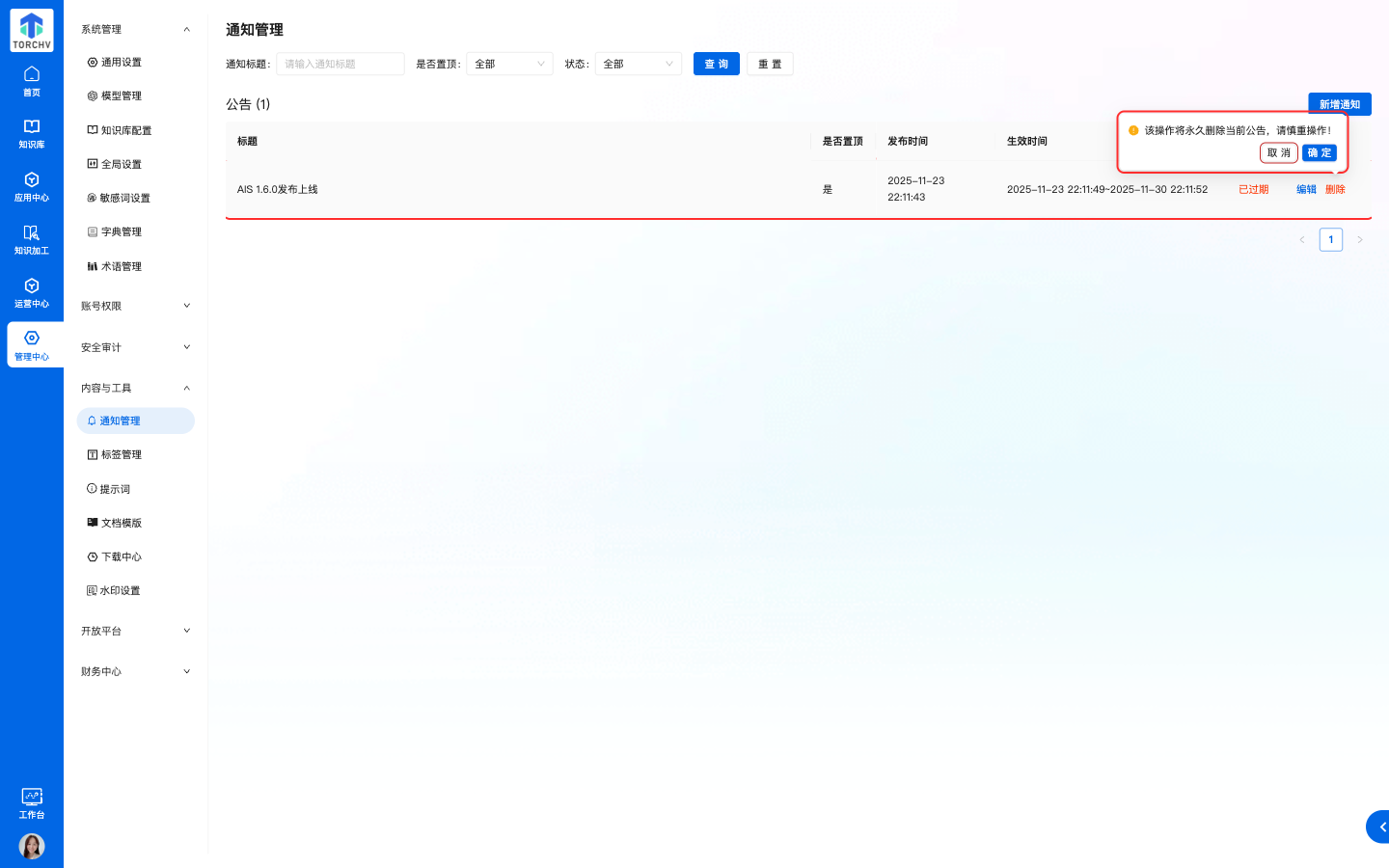The height and width of the screenshot is (868, 1389).
Task: Click the 工作台 icon near the bottom
Action: pos(32,802)
